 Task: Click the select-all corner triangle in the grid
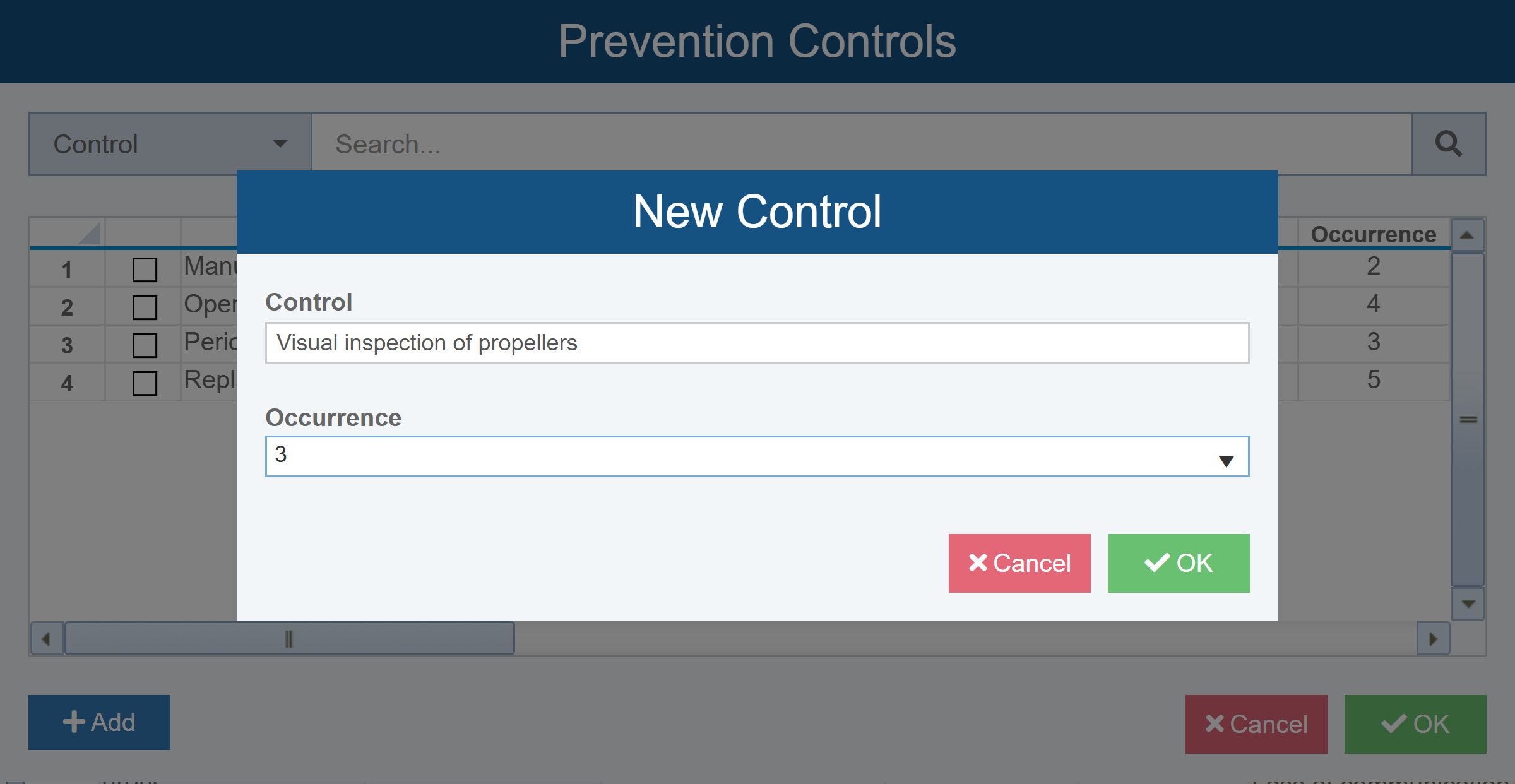(90, 234)
